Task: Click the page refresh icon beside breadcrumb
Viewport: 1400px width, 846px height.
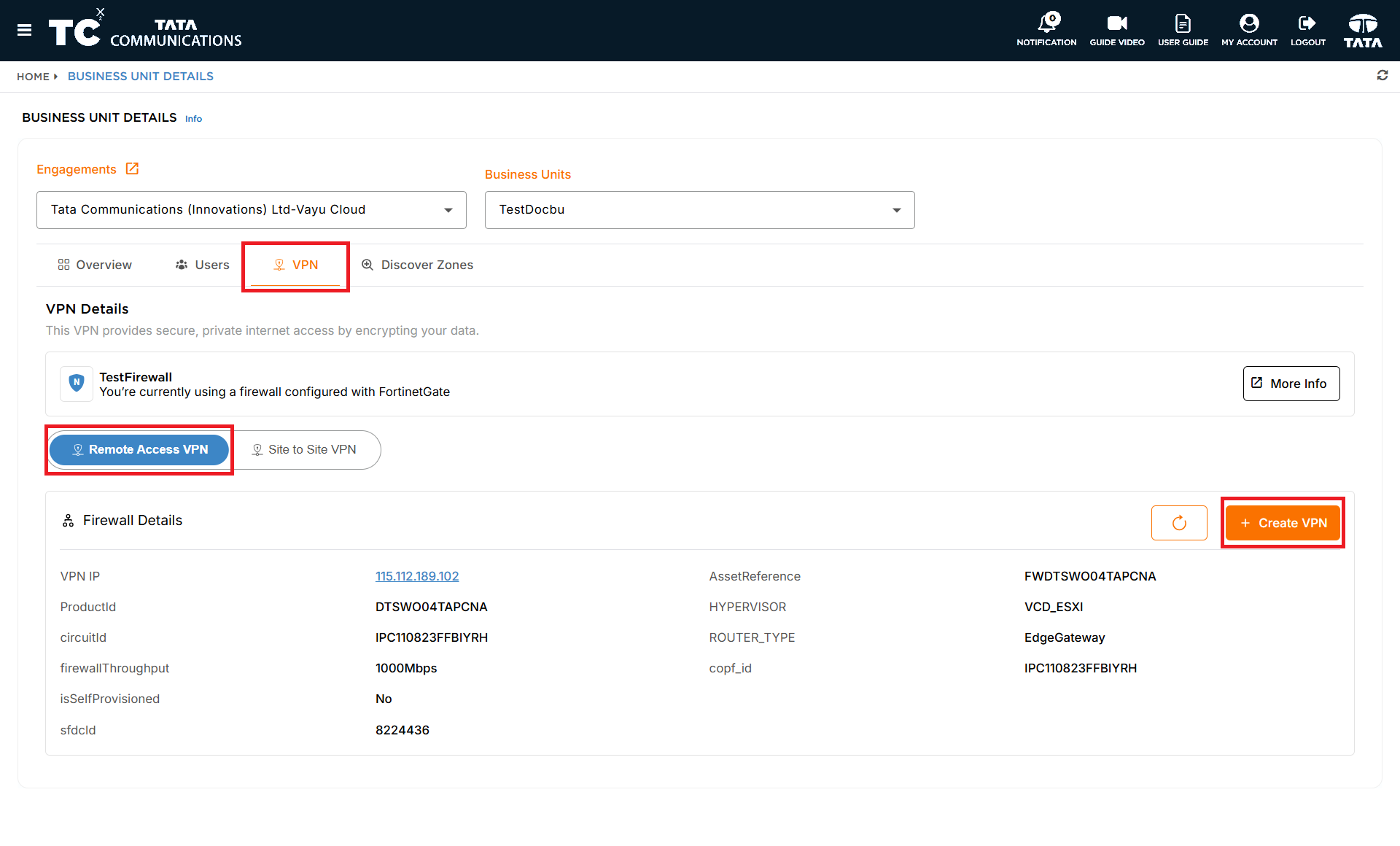Action: click(1382, 75)
